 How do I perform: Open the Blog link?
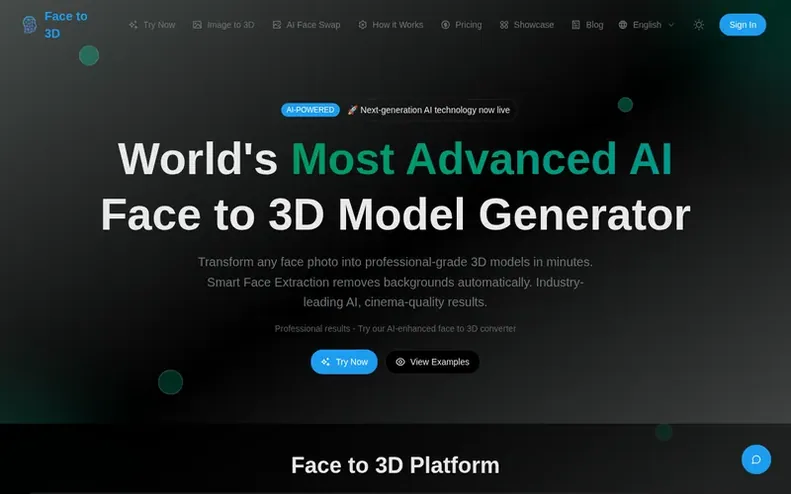click(588, 25)
